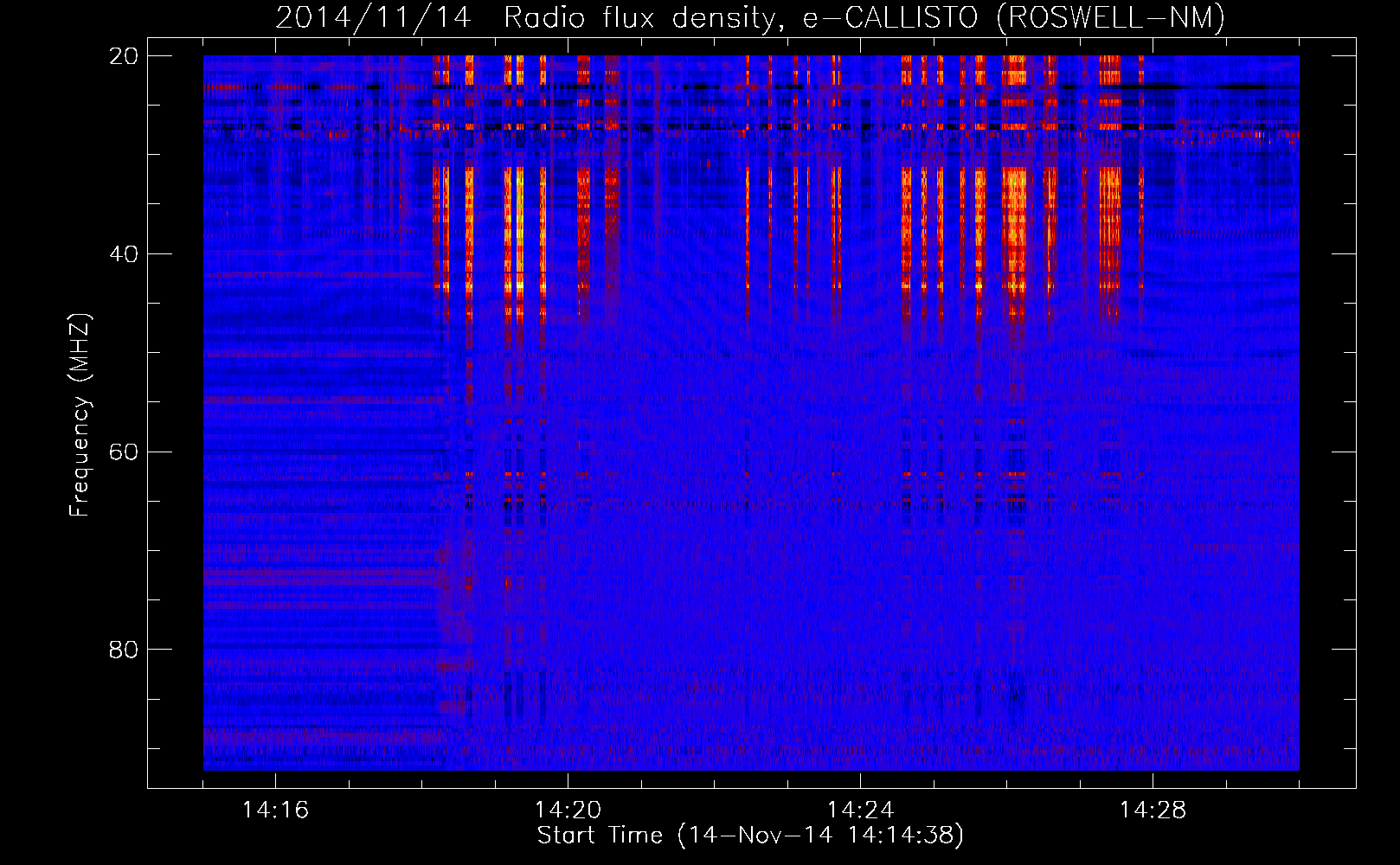Click the "Start Time (14-Nov-14 14:14:38)" label
Screen dimensions: 1400x865
[x=750, y=836]
